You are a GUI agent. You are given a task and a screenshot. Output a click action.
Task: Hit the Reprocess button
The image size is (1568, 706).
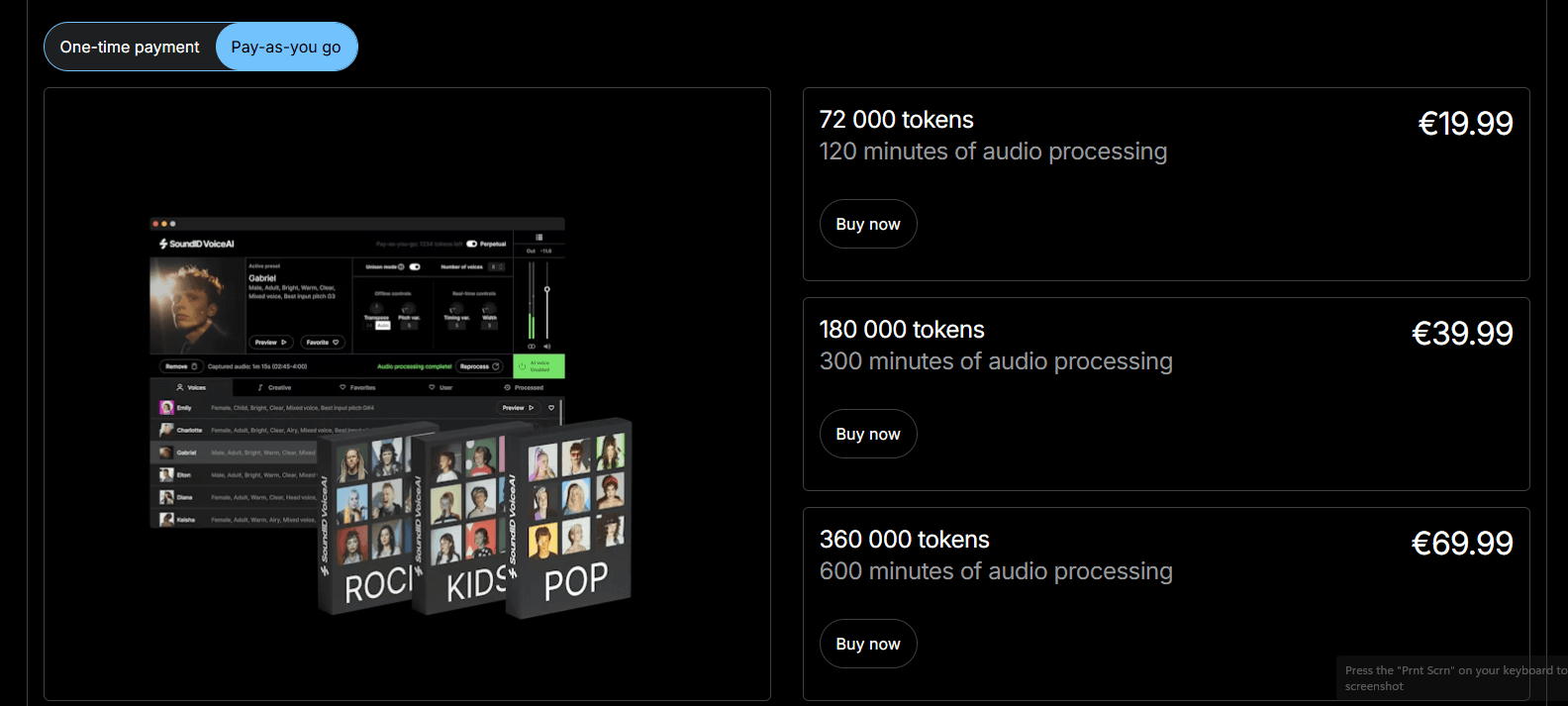480,366
